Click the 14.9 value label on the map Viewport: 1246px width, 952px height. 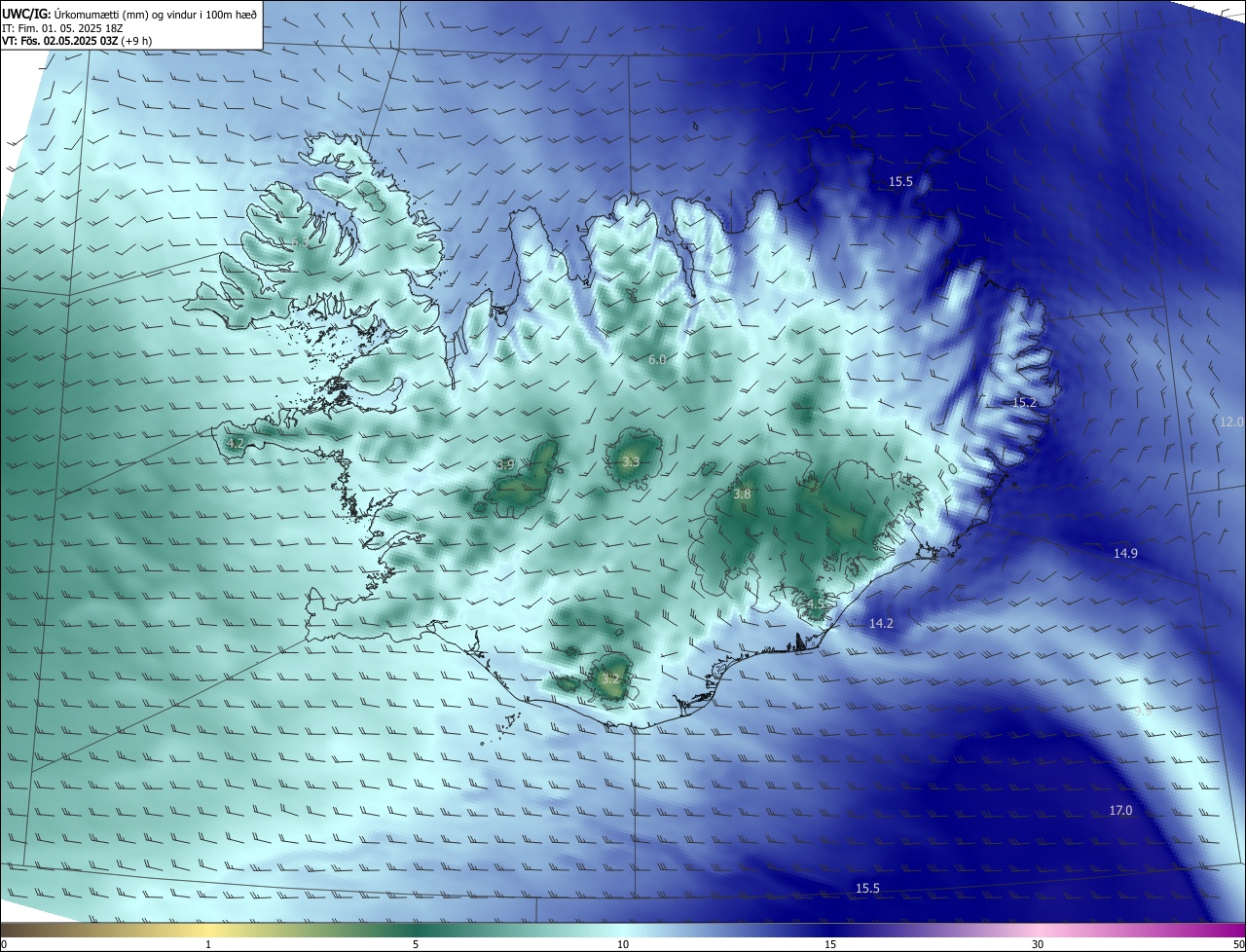click(1125, 553)
